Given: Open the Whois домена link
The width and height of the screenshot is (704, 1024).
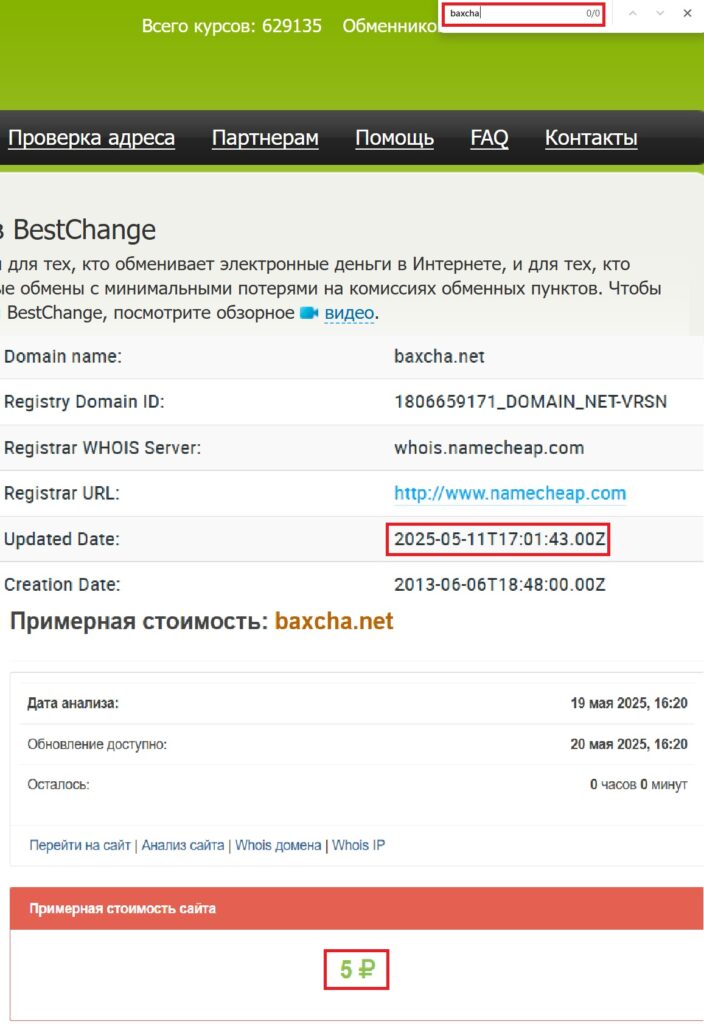Looking at the screenshot, I should (x=278, y=845).
